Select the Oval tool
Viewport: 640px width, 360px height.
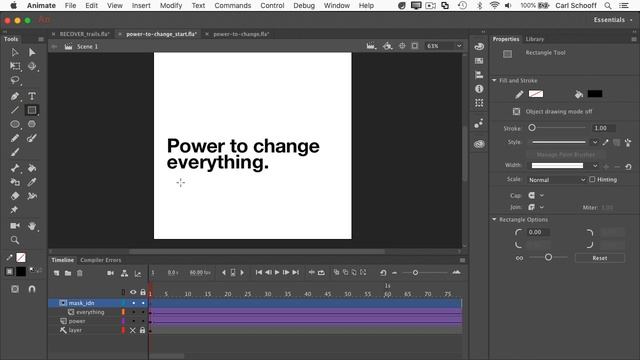point(15,124)
